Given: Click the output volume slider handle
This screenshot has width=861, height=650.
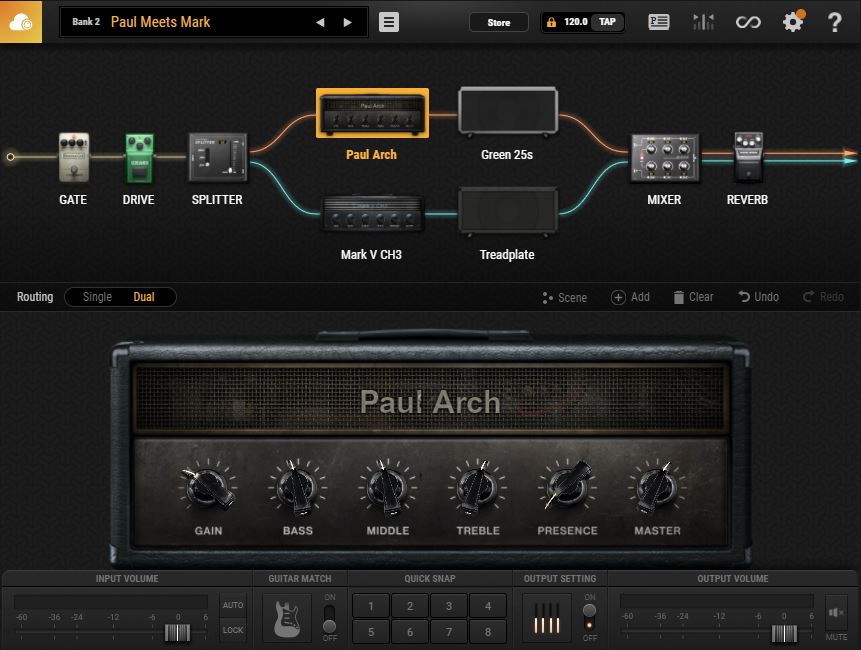Looking at the screenshot, I should pyautogui.click(x=784, y=633).
